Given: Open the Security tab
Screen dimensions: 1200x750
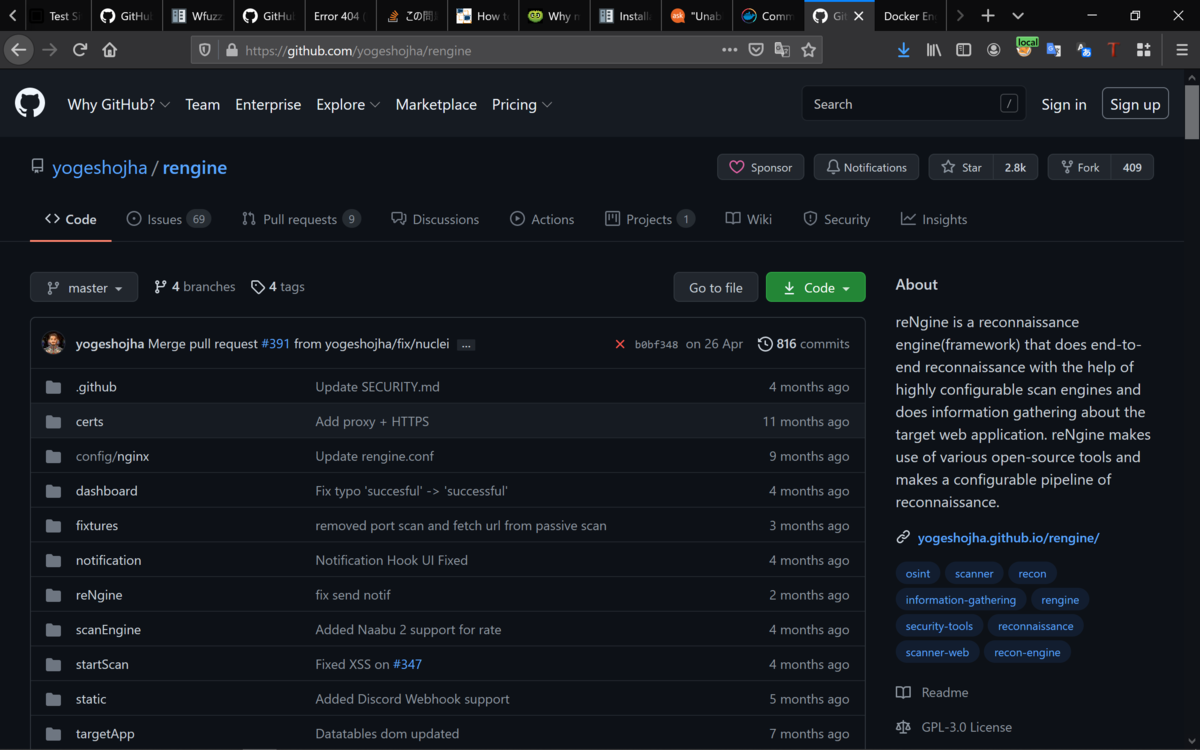Looking at the screenshot, I should [x=837, y=219].
